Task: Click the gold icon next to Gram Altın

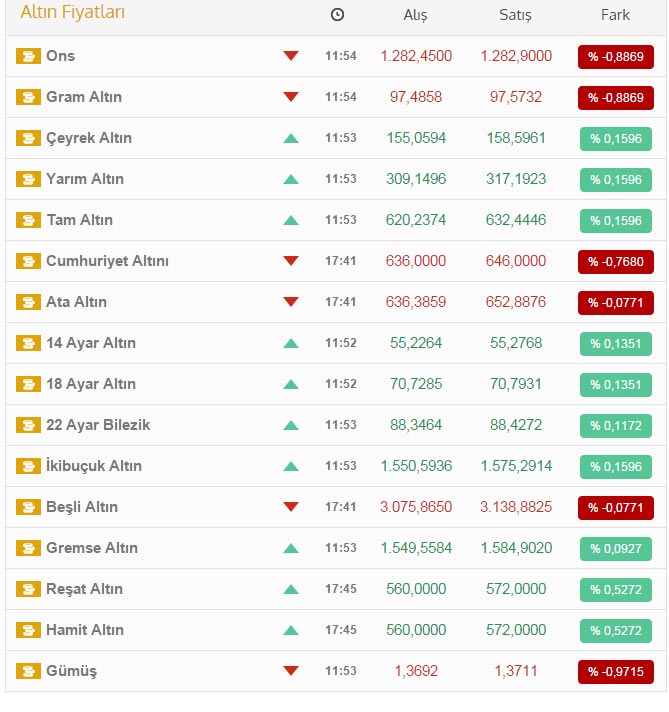Action: pyautogui.click(x=28, y=97)
